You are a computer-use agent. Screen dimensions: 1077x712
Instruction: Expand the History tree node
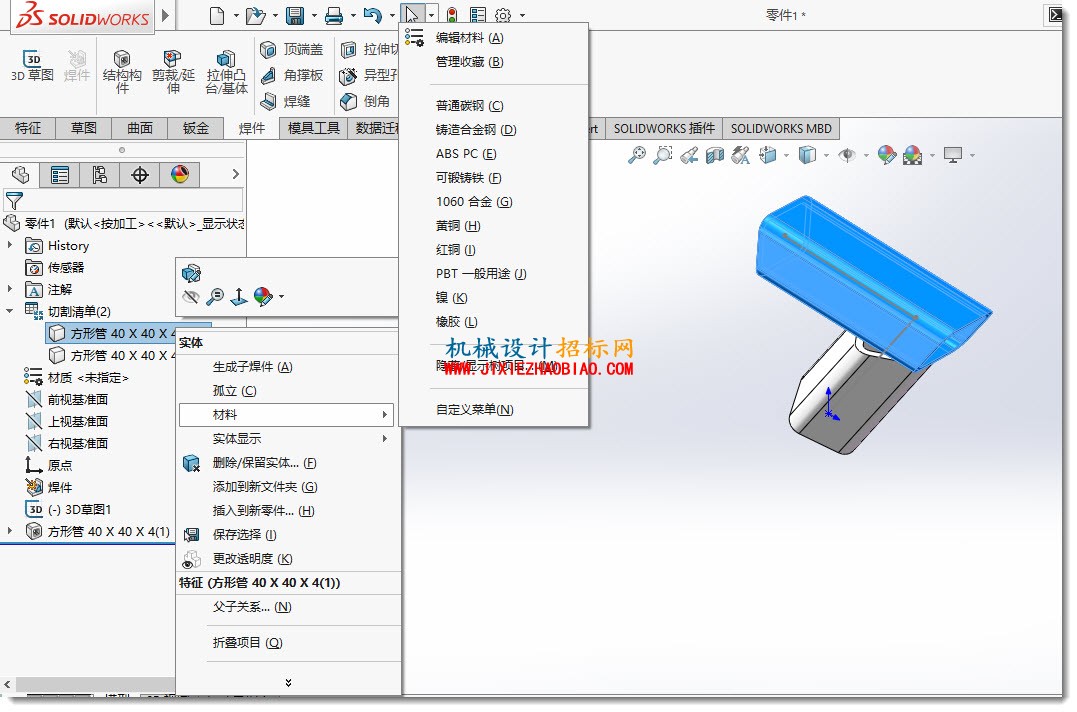coord(10,245)
